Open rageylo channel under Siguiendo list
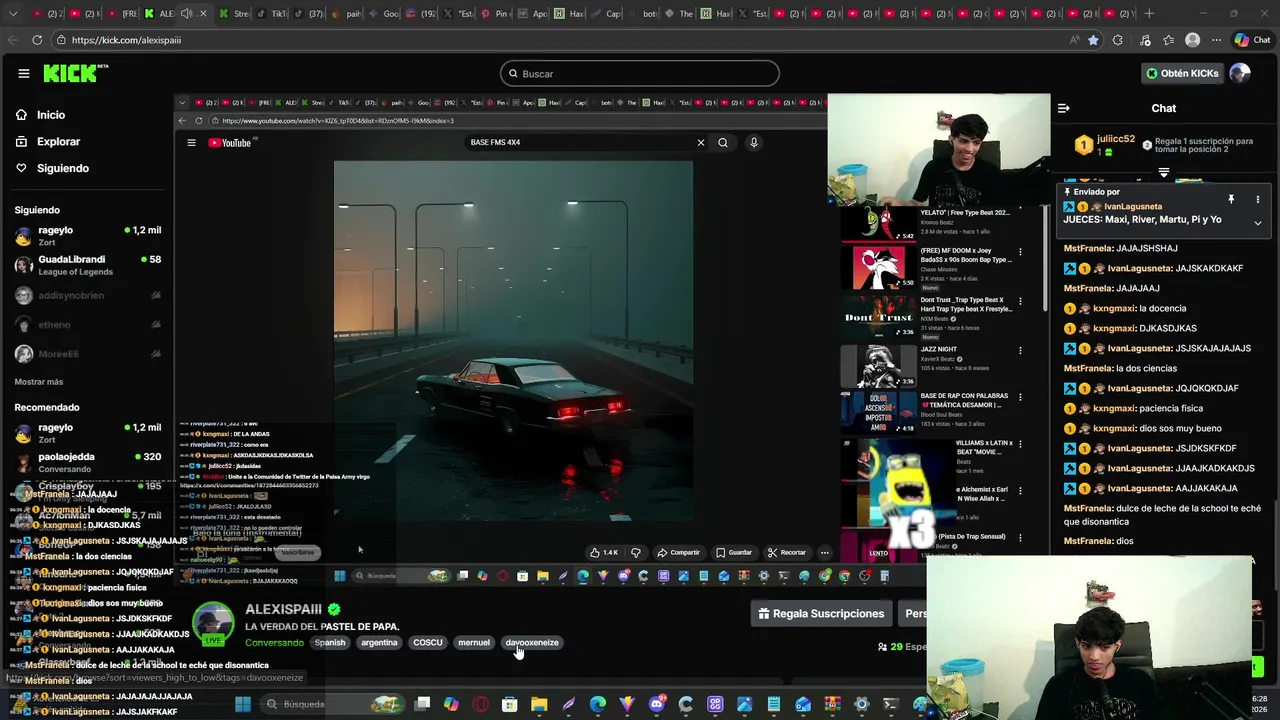This screenshot has height=720, width=1280. (87, 236)
